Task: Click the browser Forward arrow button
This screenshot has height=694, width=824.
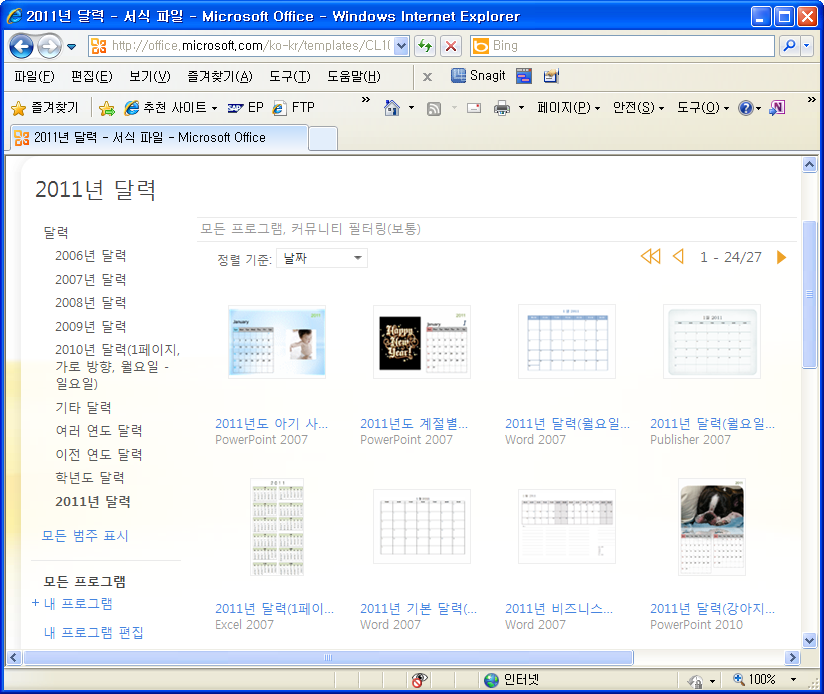Action: click(x=49, y=46)
